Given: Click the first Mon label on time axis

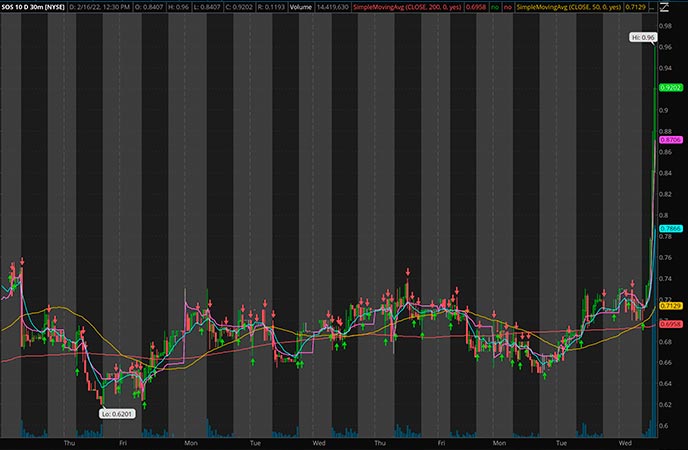Looking at the screenshot, I should 190,441.
